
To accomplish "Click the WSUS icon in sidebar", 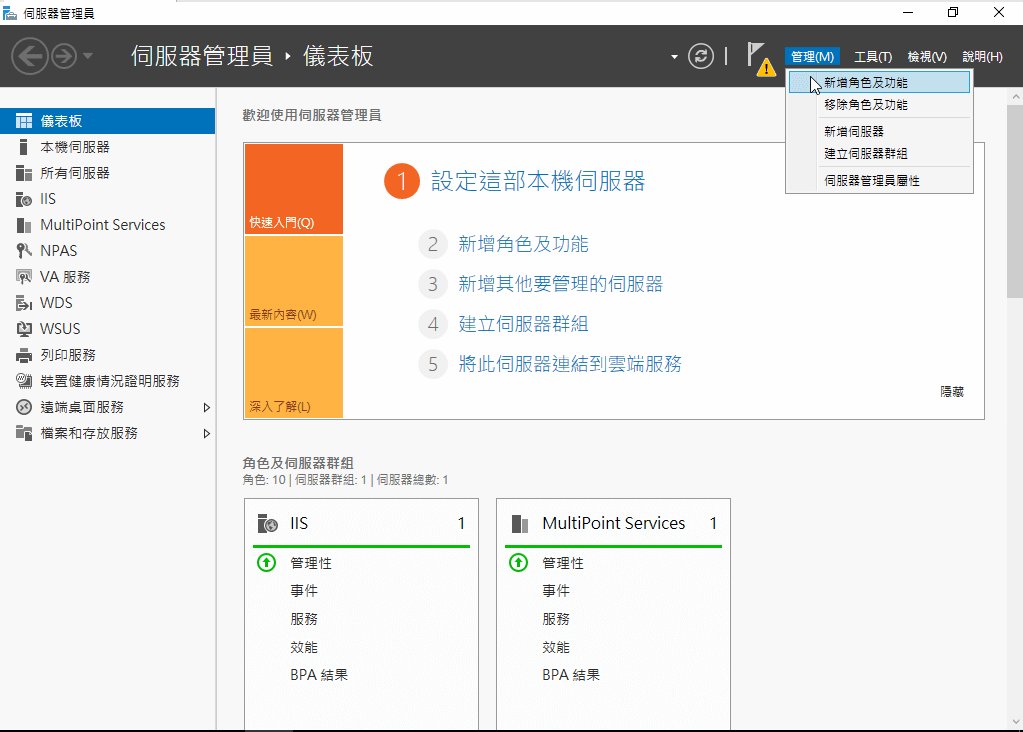I will coord(24,329).
